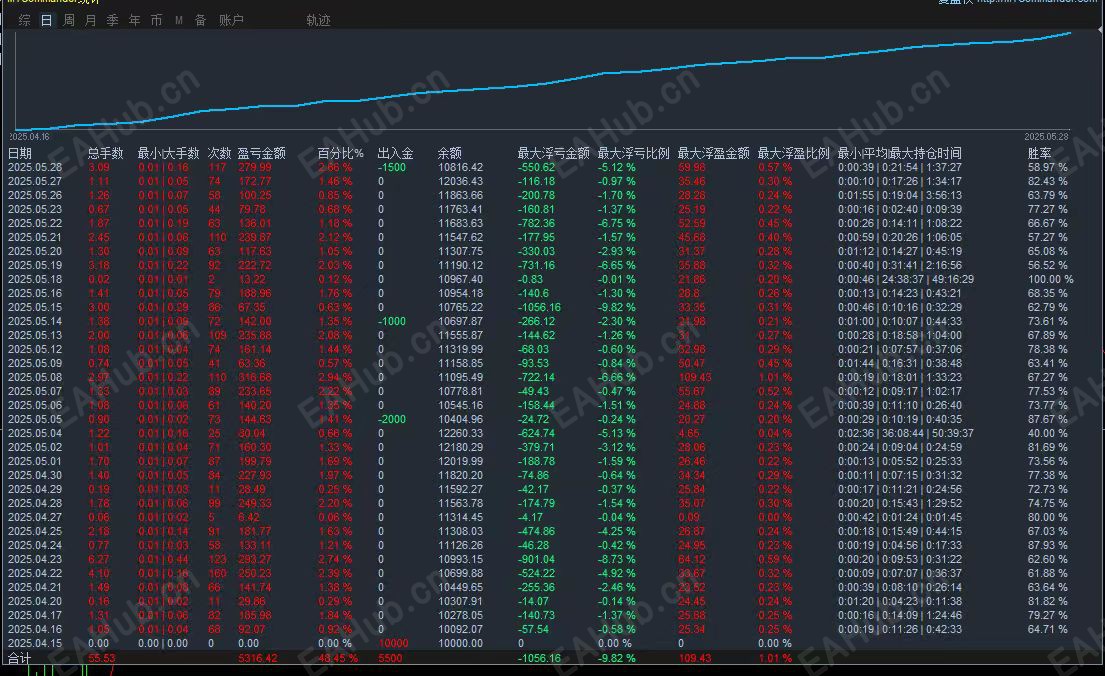
Task: Click holding time 0:00:46 | 24:38:37 | 49:16:29
Action: pos(906,279)
